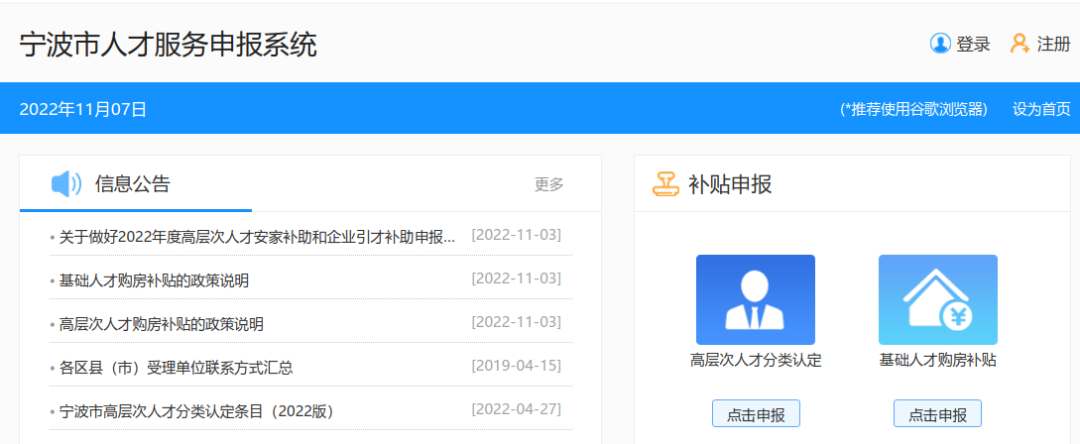This screenshot has height=444, width=1080.
Task: Click the orange register user icon
Action: pos(1019,43)
